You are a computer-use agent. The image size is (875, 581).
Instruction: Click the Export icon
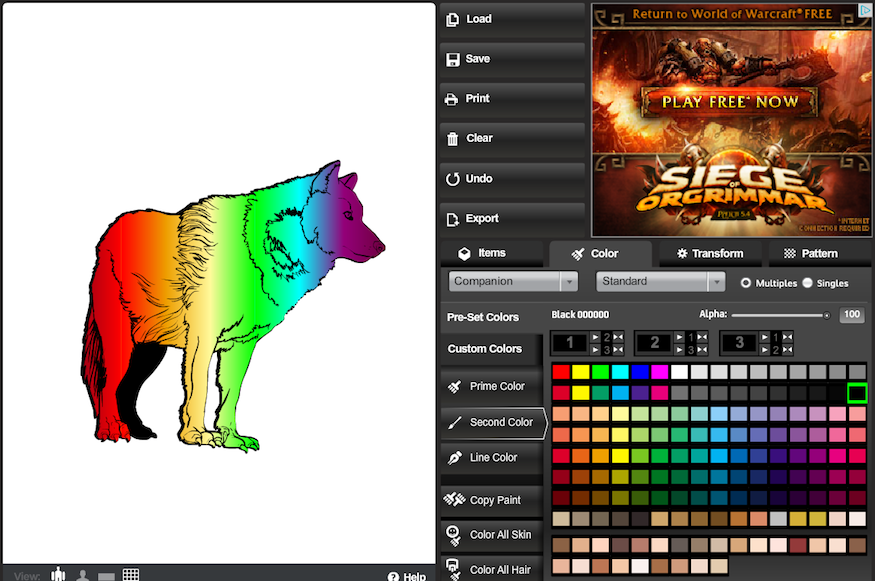453,219
